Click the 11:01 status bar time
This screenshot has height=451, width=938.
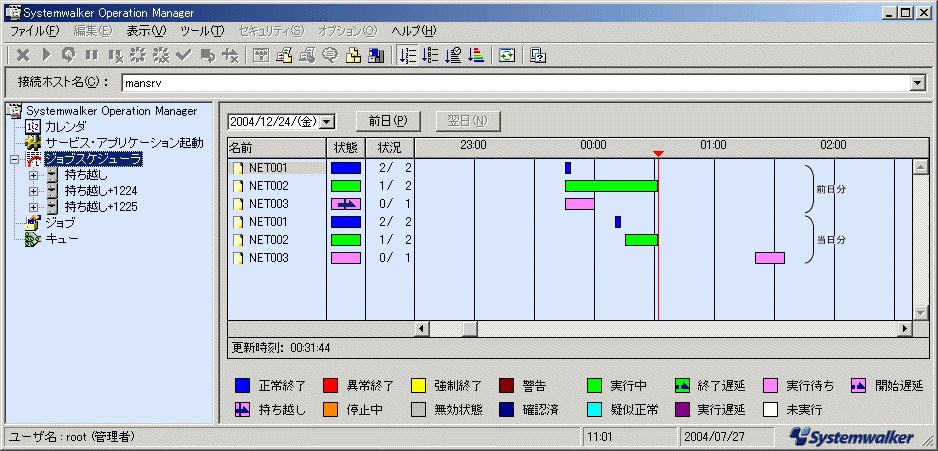click(x=599, y=437)
